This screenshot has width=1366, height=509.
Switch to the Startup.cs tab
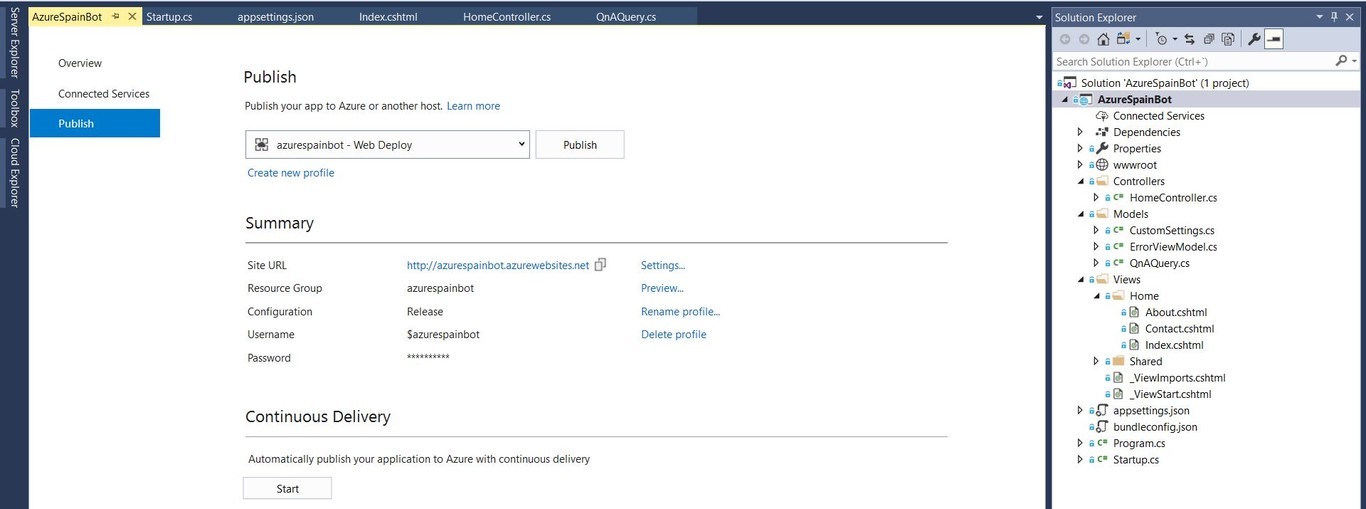pyautogui.click(x=169, y=17)
